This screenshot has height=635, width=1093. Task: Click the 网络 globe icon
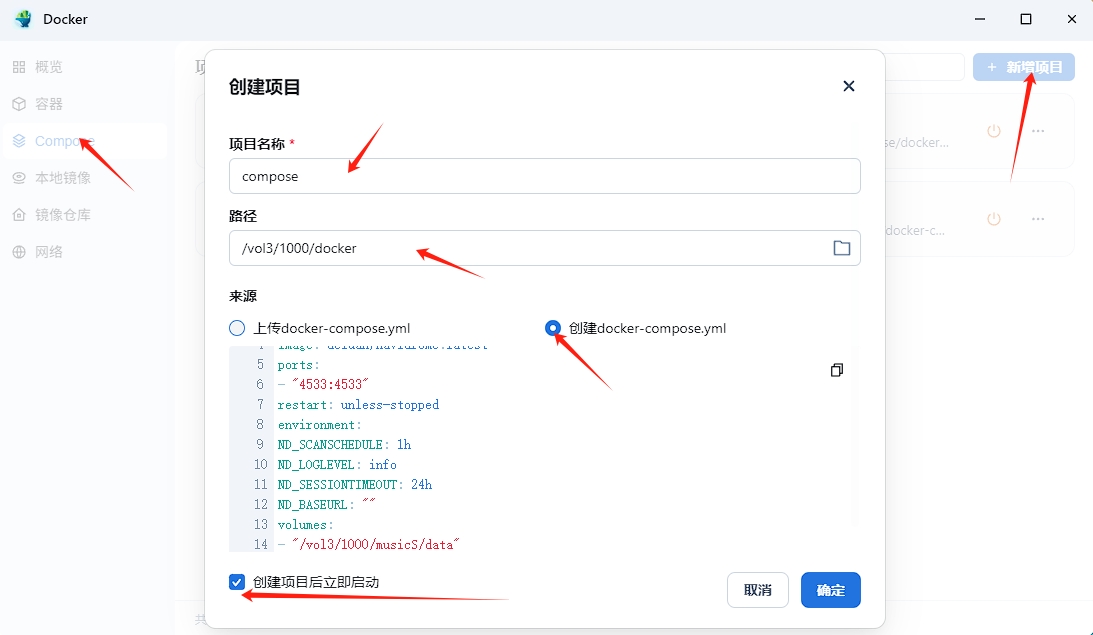(x=19, y=252)
